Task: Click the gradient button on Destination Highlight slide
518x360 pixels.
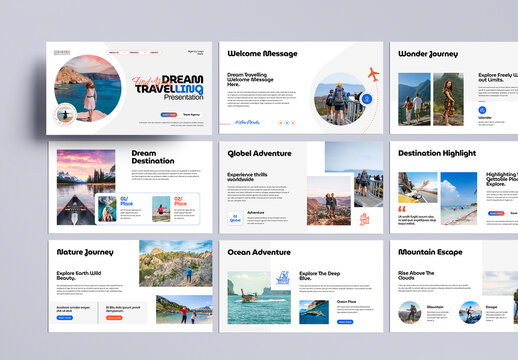Action: (x=496, y=213)
